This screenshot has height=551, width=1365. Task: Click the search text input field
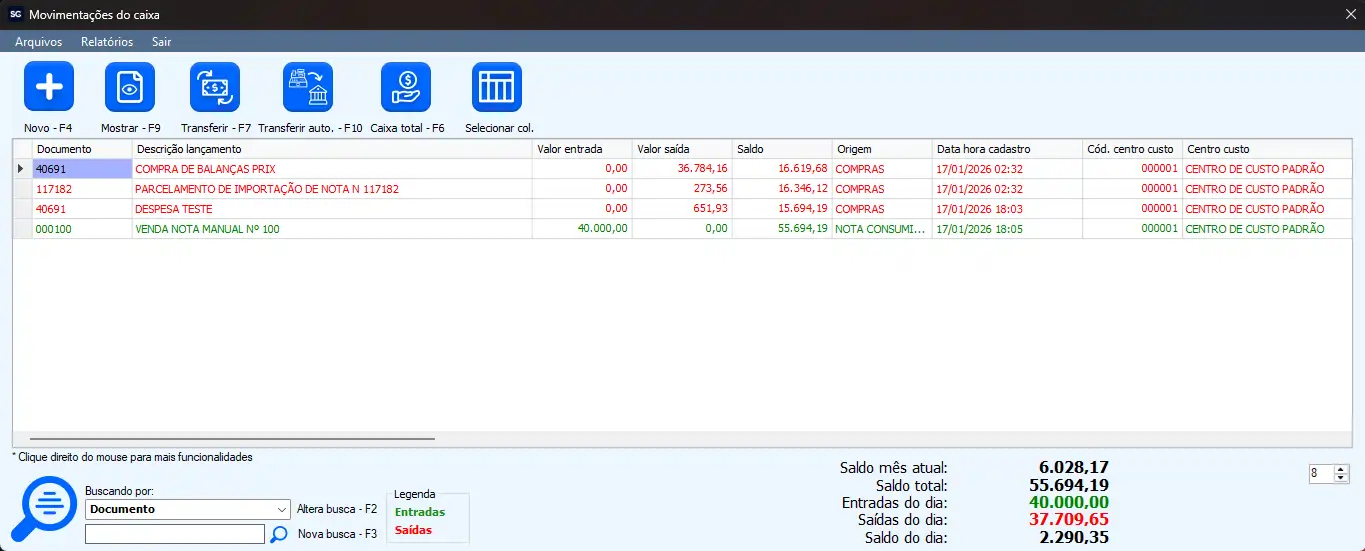click(175, 534)
